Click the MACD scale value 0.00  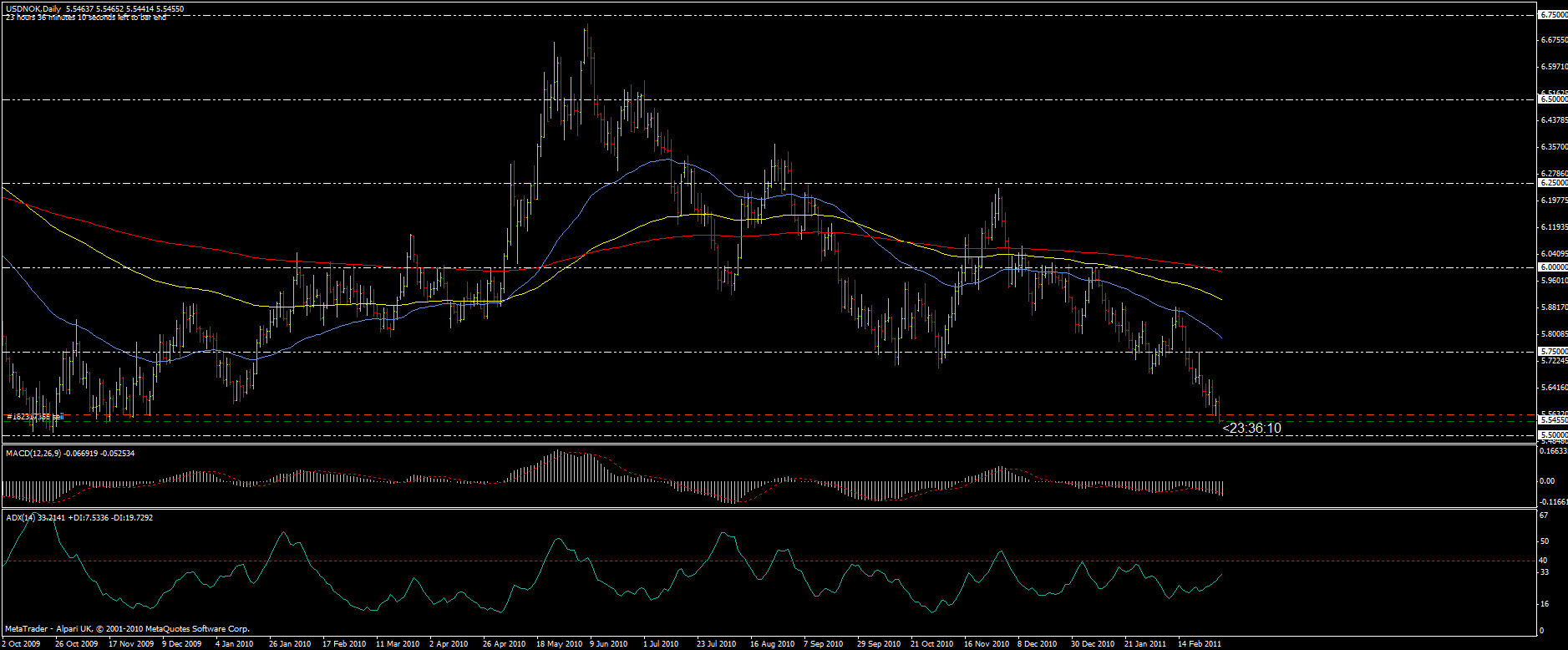tap(1547, 480)
